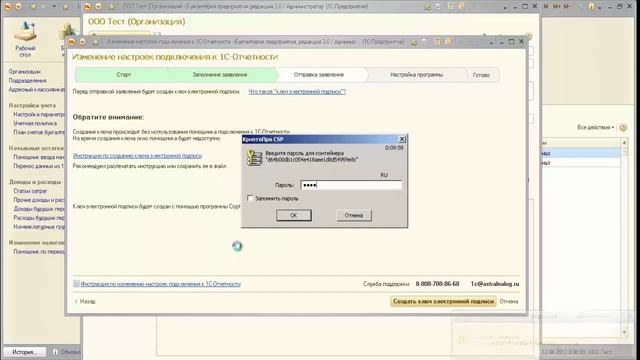
Task: Open the Рабочий стол section
Action: point(25,40)
